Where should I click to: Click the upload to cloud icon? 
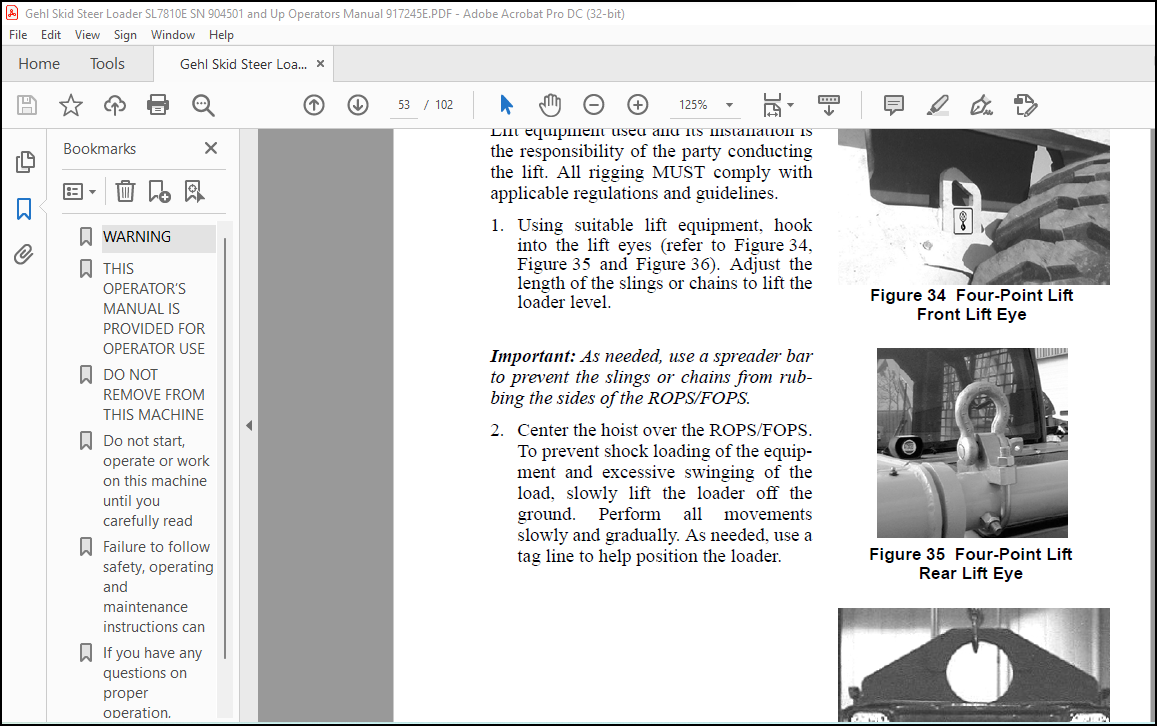coord(114,105)
